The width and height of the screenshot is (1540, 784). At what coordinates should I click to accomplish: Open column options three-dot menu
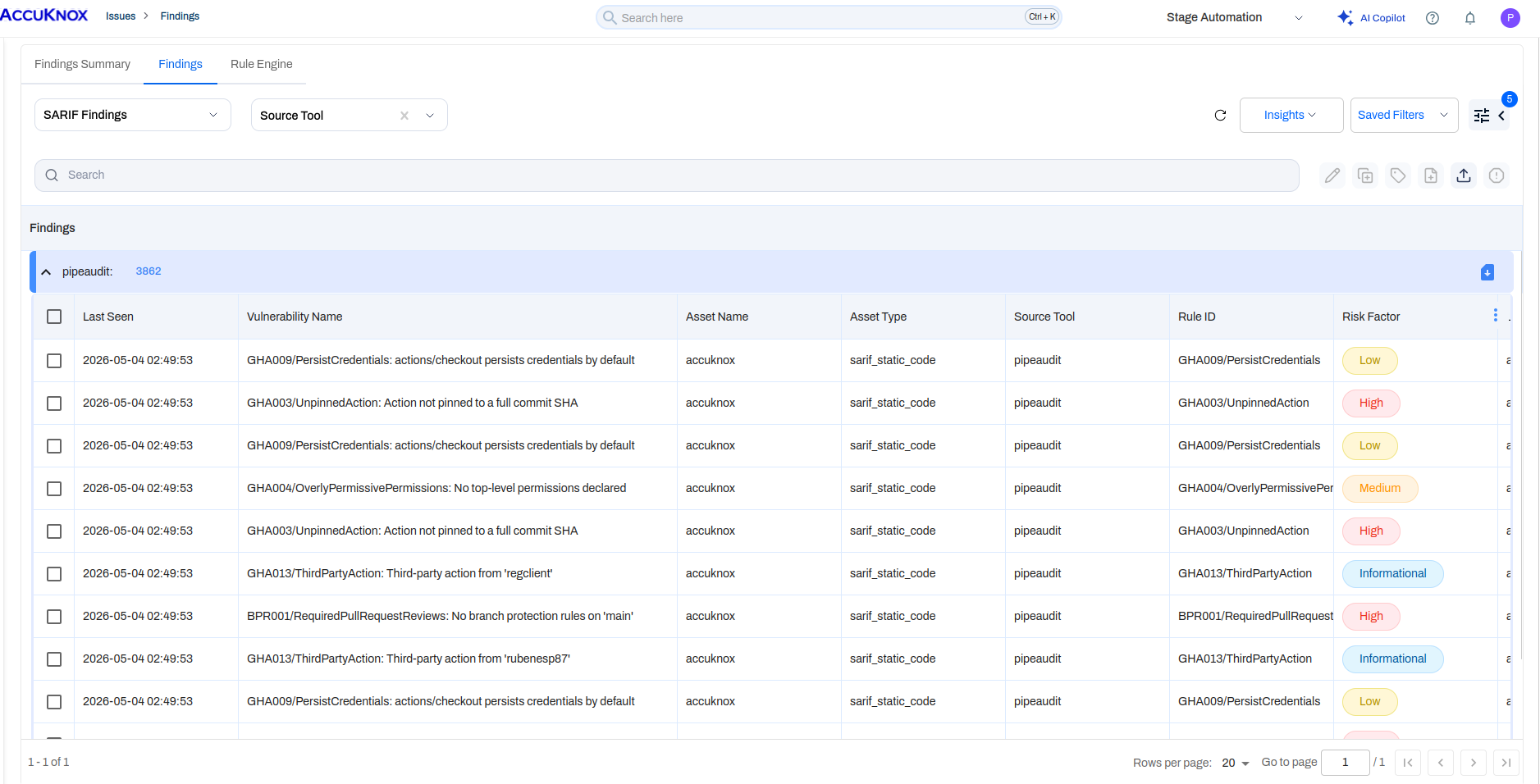coord(1496,316)
